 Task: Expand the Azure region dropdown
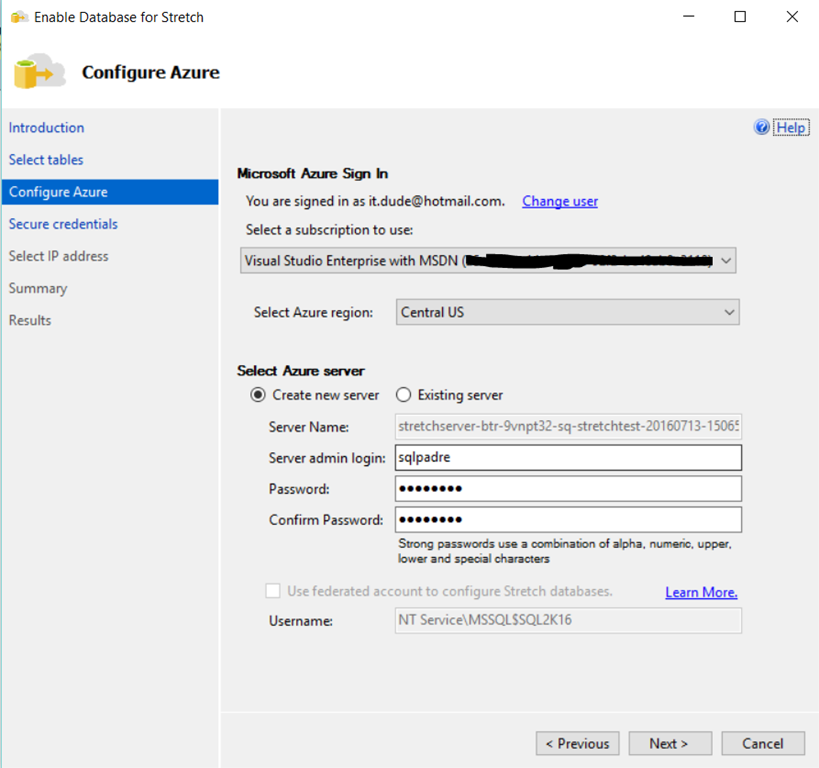pyautogui.click(x=729, y=312)
